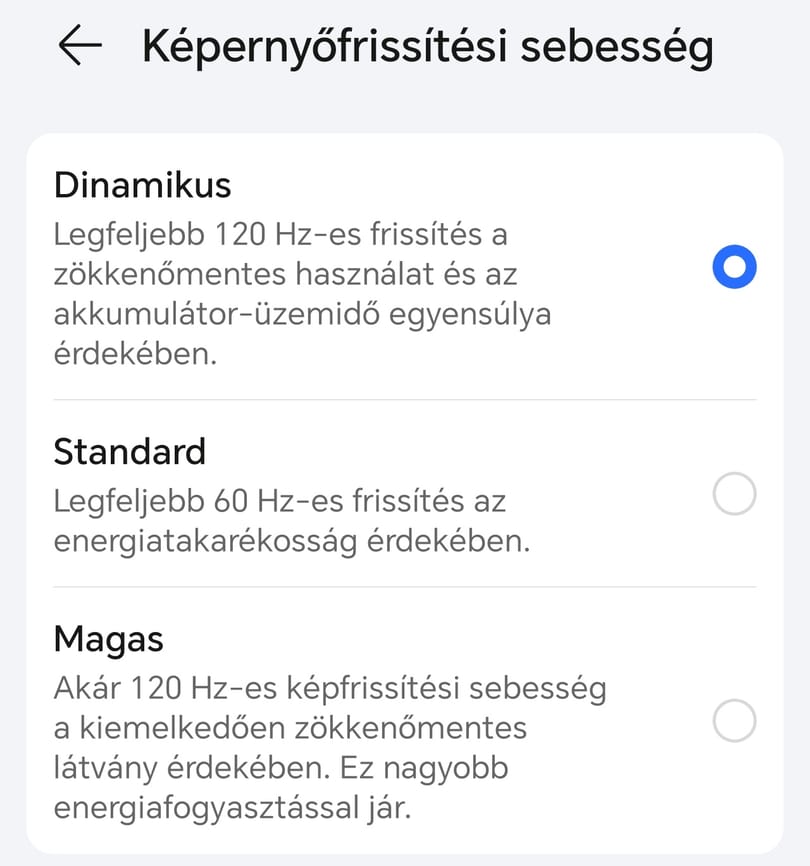Click the divider line between Standard and Magas
This screenshot has height=866, width=810.
click(405, 587)
